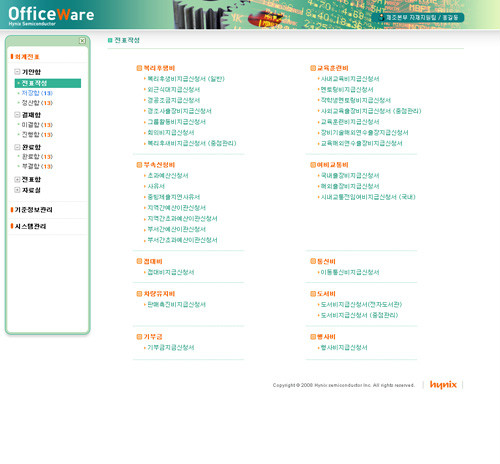Screen dimensions: 500x464
Task: Select 저장함 (13) in sidebar
Action: [x=37, y=93]
